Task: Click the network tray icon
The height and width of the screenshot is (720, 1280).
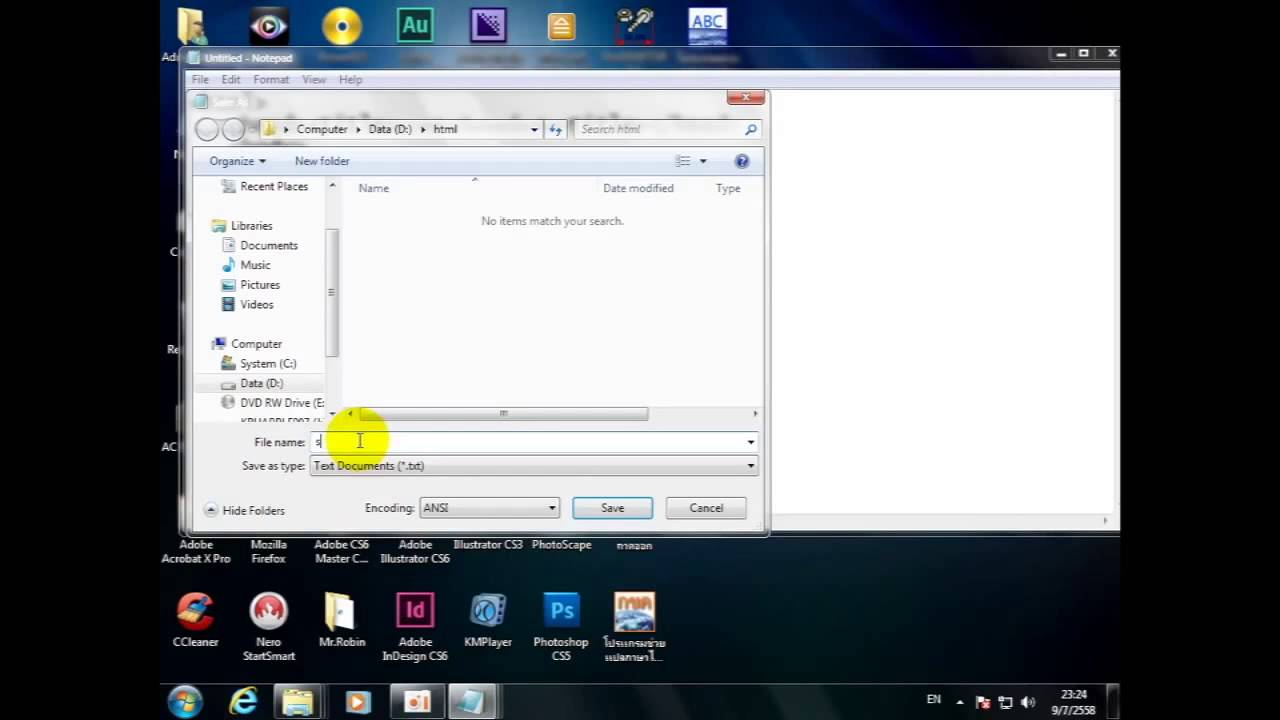Action: 1006,702
